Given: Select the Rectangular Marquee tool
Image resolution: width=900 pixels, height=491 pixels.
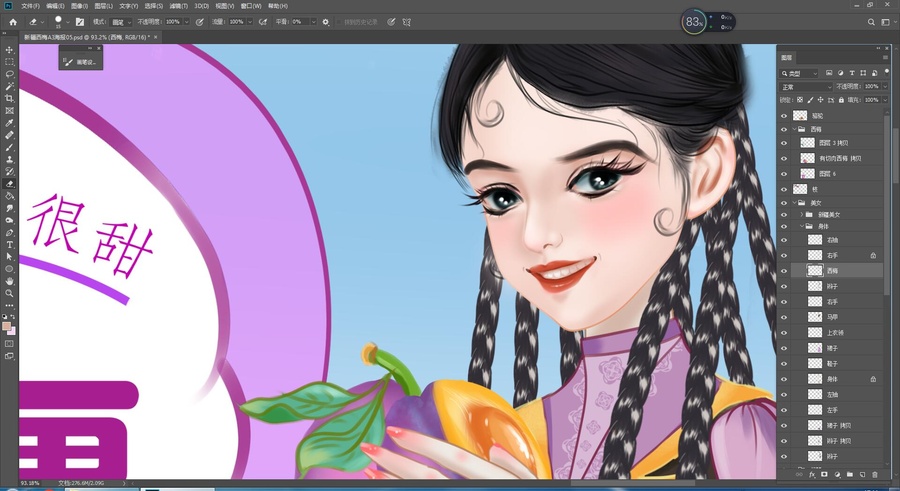Looking at the screenshot, I should coord(9,62).
